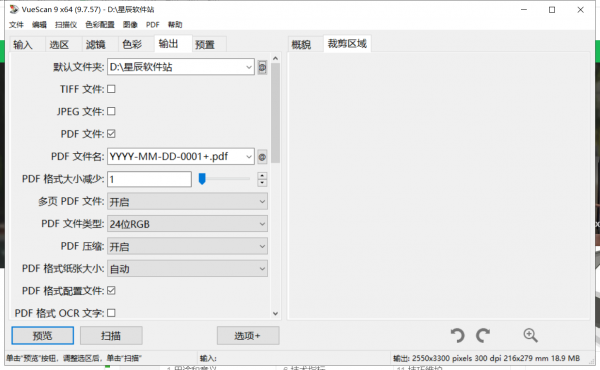Click the @ button beside PDF 文件名
This screenshot has width=600, height=370.
pos(262,157)
